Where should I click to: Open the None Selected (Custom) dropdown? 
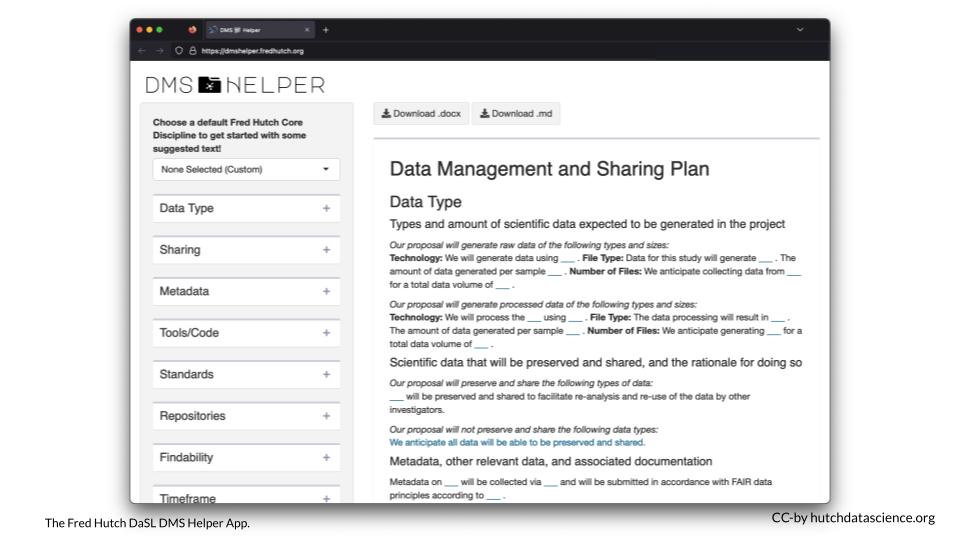246,170
